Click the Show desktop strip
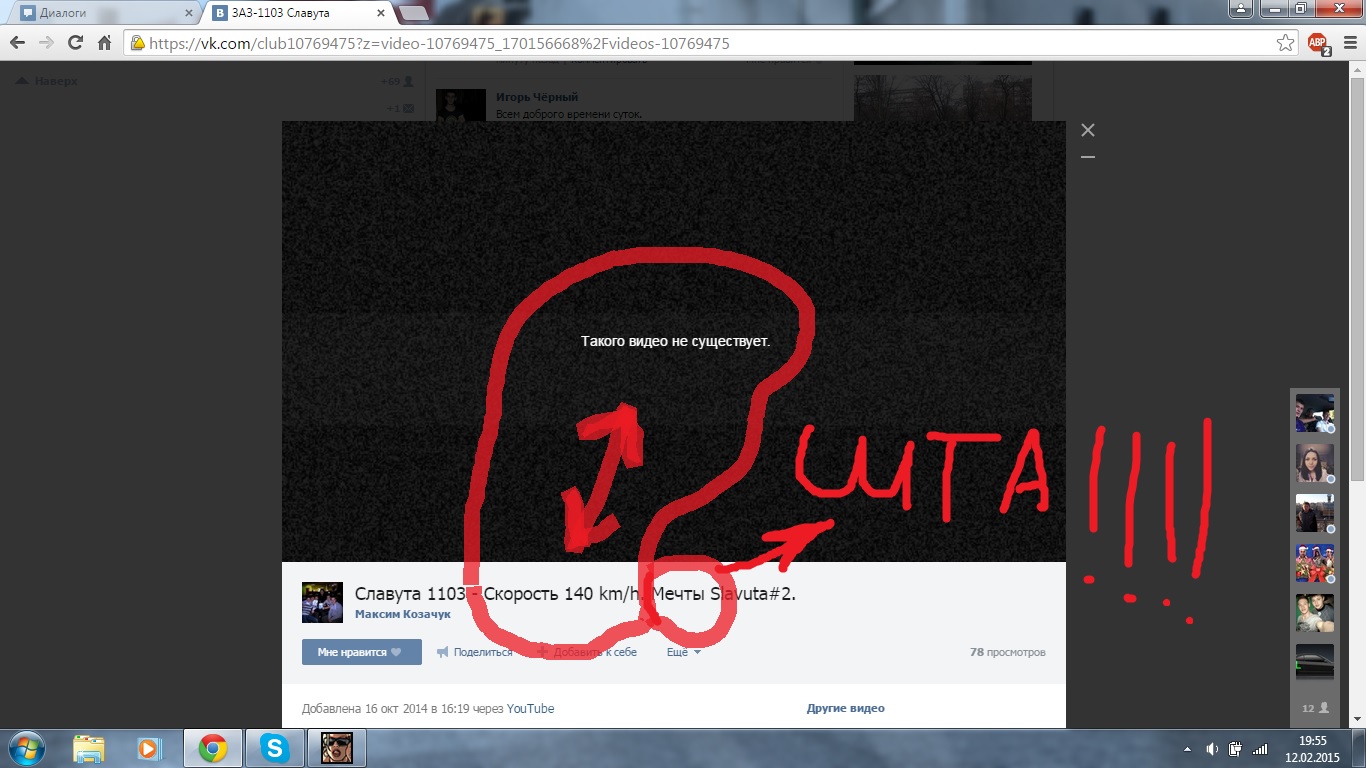 click(x=1358, y=748)
